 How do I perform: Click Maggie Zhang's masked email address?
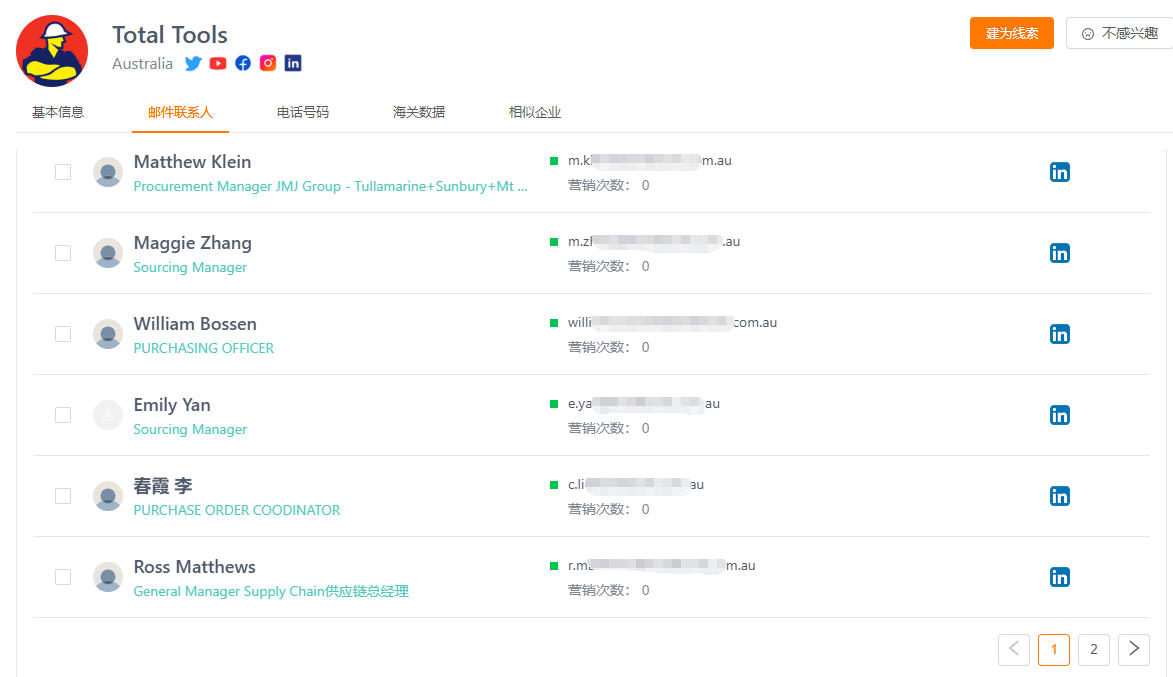(654, 242)
